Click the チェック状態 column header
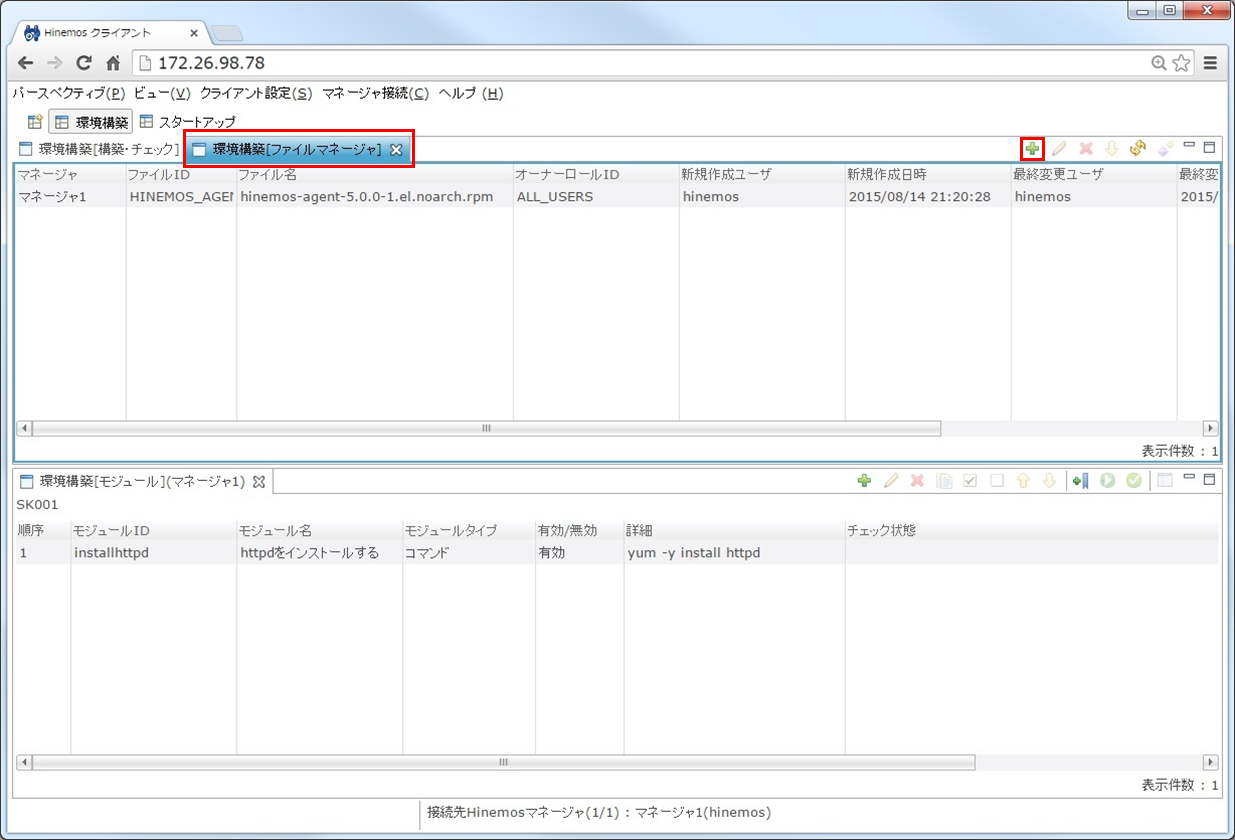 pos(1032,530)
